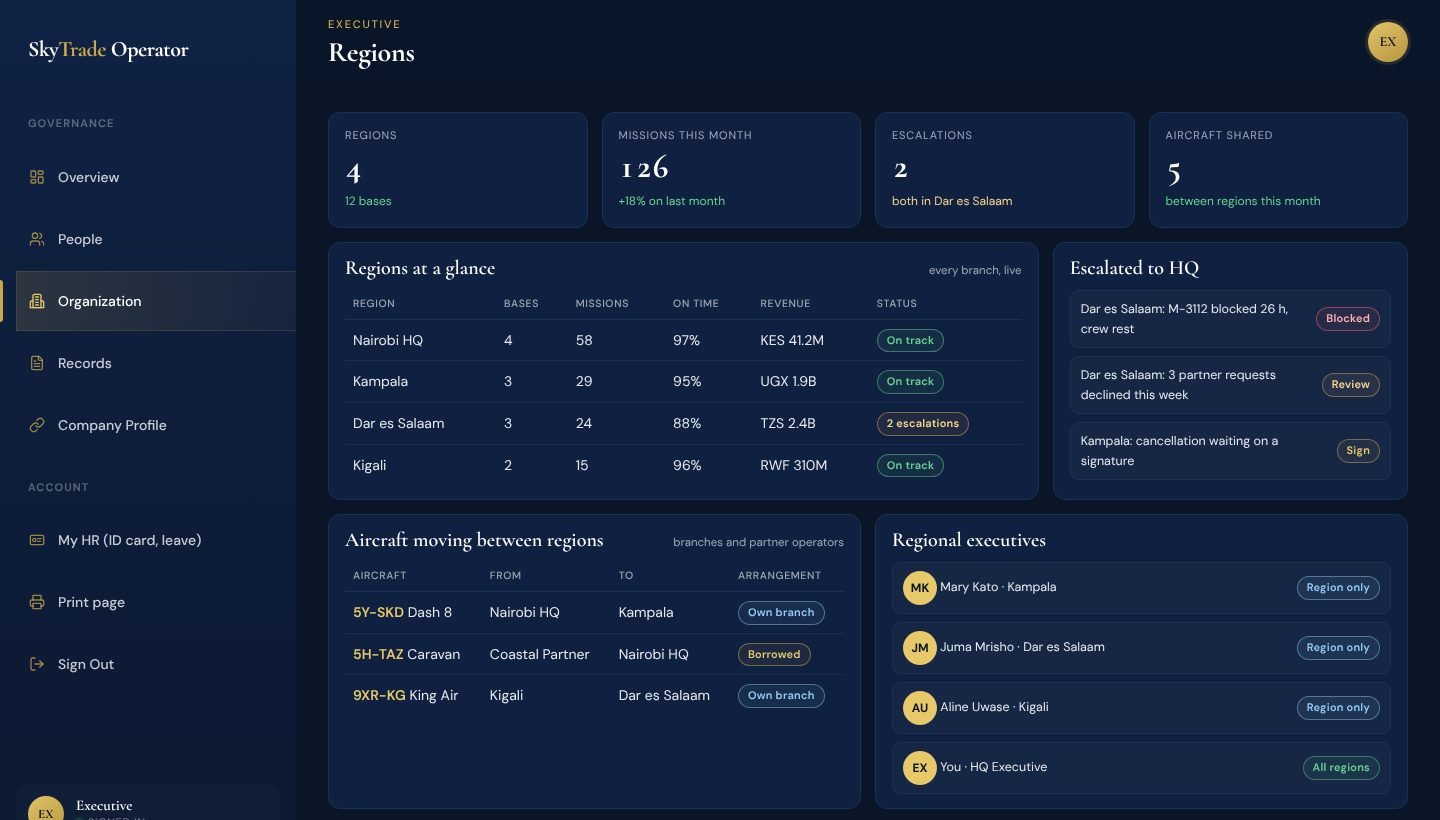Click aircraft registration 5Y-SKD
This screenshot has width=1440, height=820.
pos(378,612)
